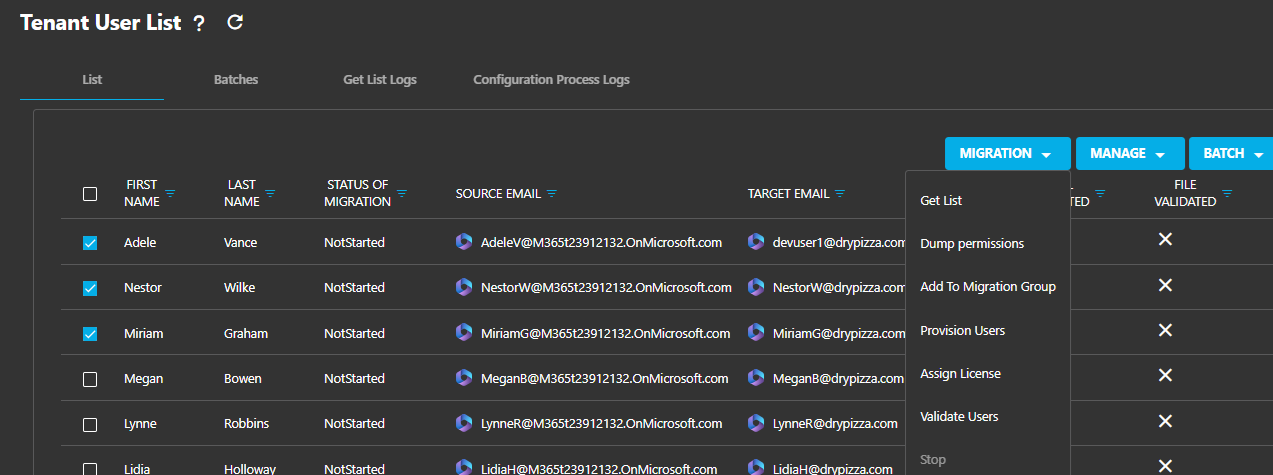This screenshot has width=1273, height=475.
Task: Refresh the Tenant User List
Action: tap(235, 22)
